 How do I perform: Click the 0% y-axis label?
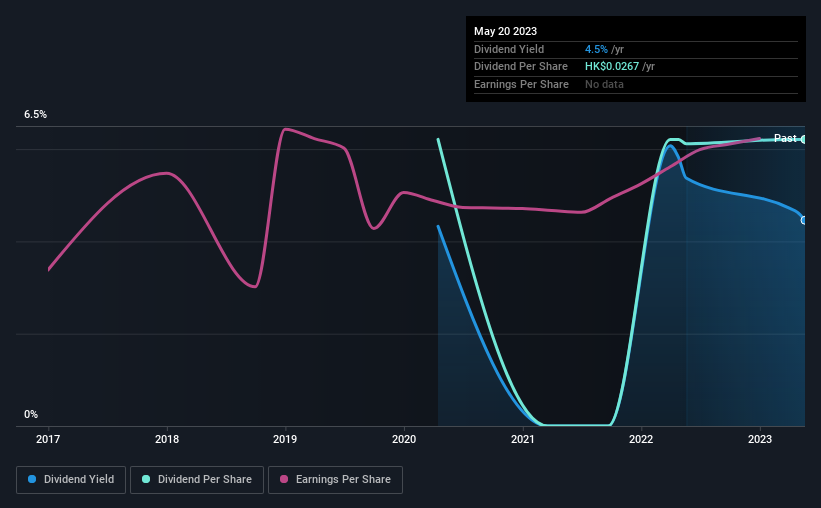pos(31,414)
